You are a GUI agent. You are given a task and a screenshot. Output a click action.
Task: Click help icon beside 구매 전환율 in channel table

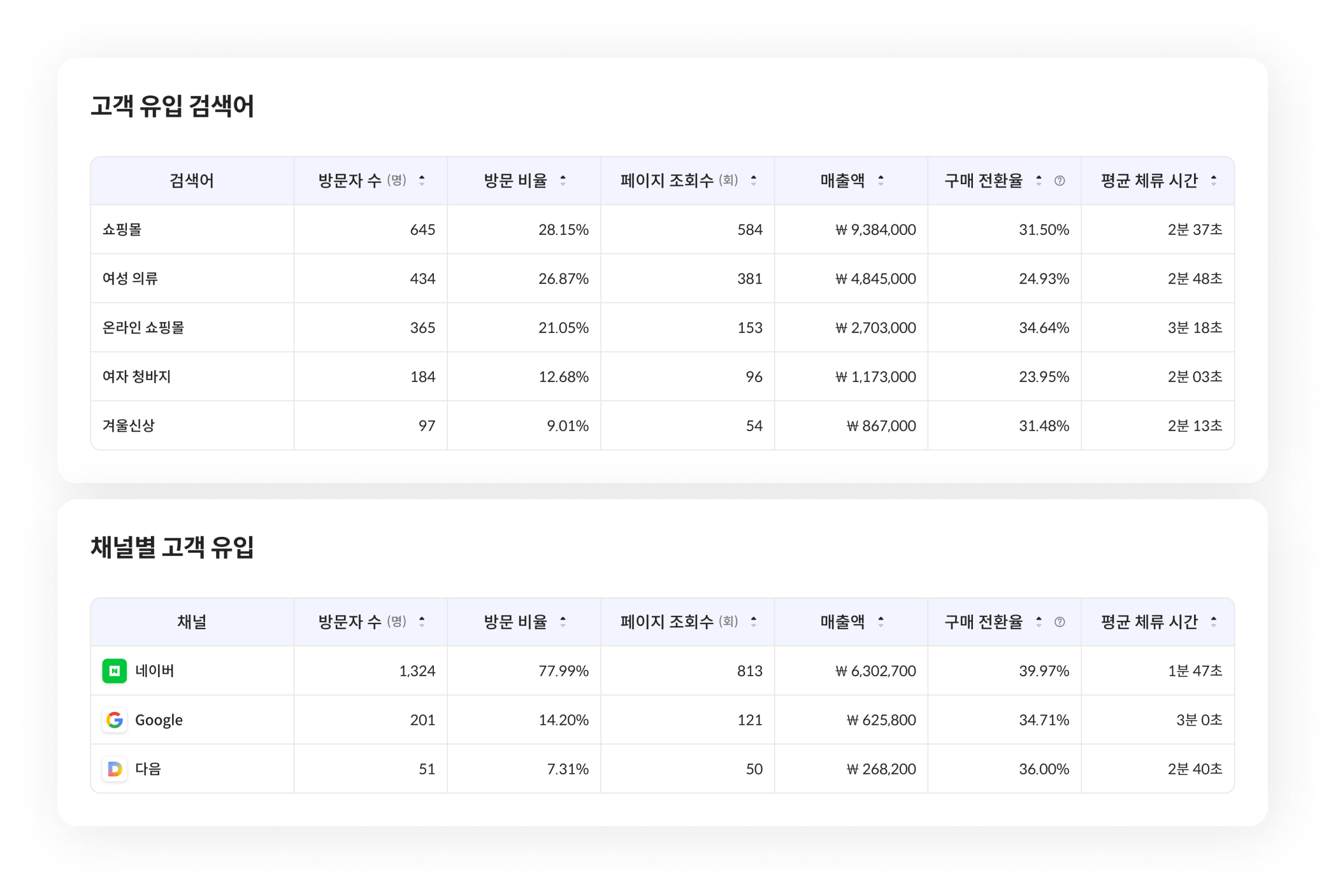[1060, 622]
